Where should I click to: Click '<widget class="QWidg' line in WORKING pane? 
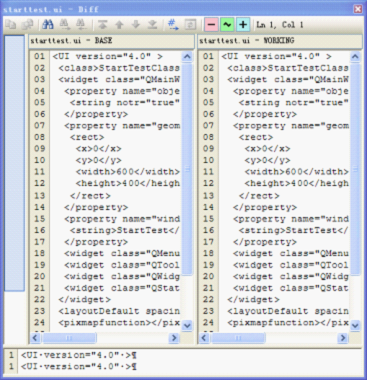291,276
